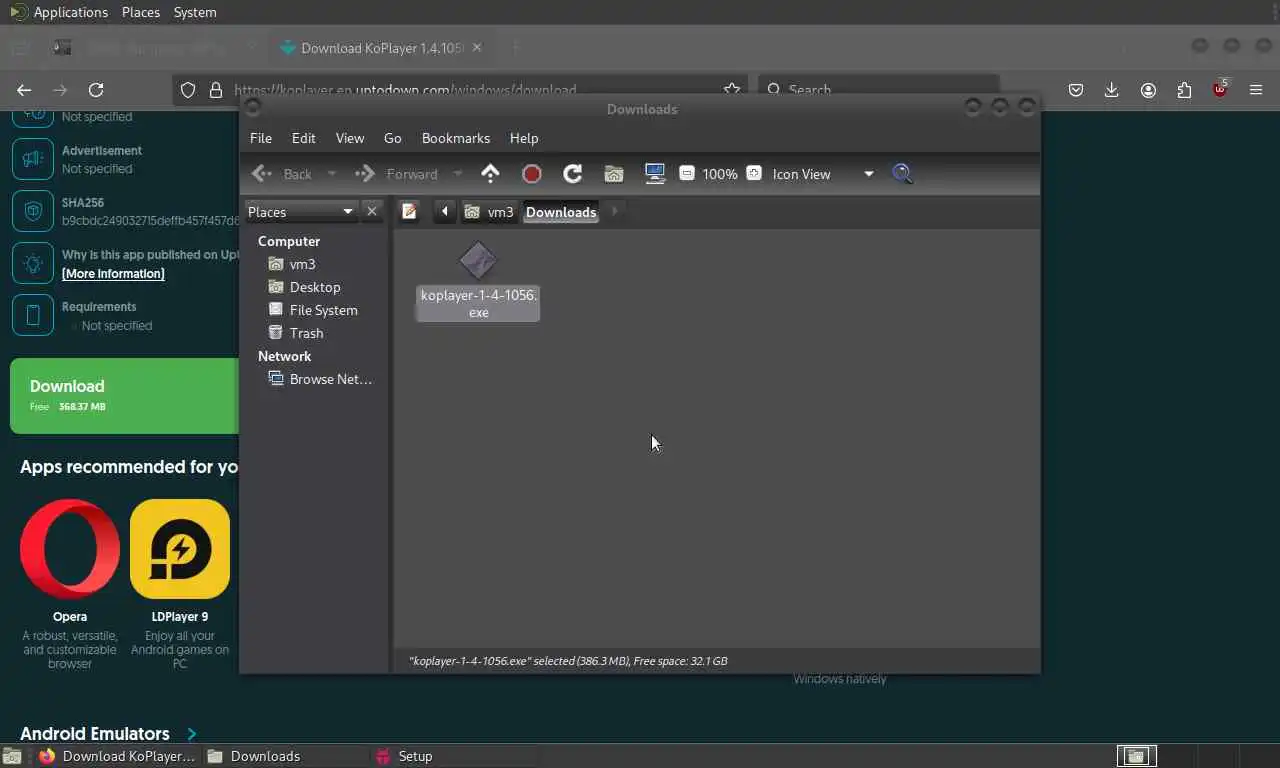Image resolution: width=1280 pixels, height=768 pixels.
Task: Open the Bookmarks menu
Action: pos(456,138)
